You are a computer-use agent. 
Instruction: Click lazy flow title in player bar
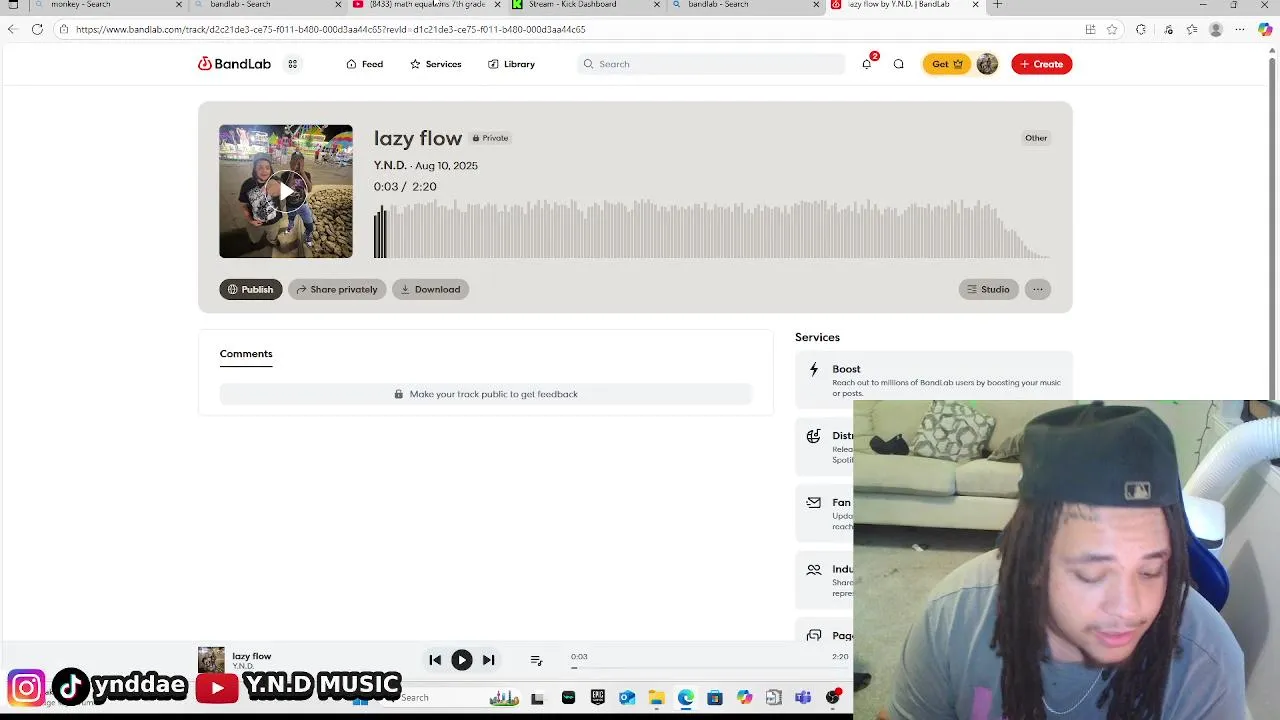click(252, 656)
